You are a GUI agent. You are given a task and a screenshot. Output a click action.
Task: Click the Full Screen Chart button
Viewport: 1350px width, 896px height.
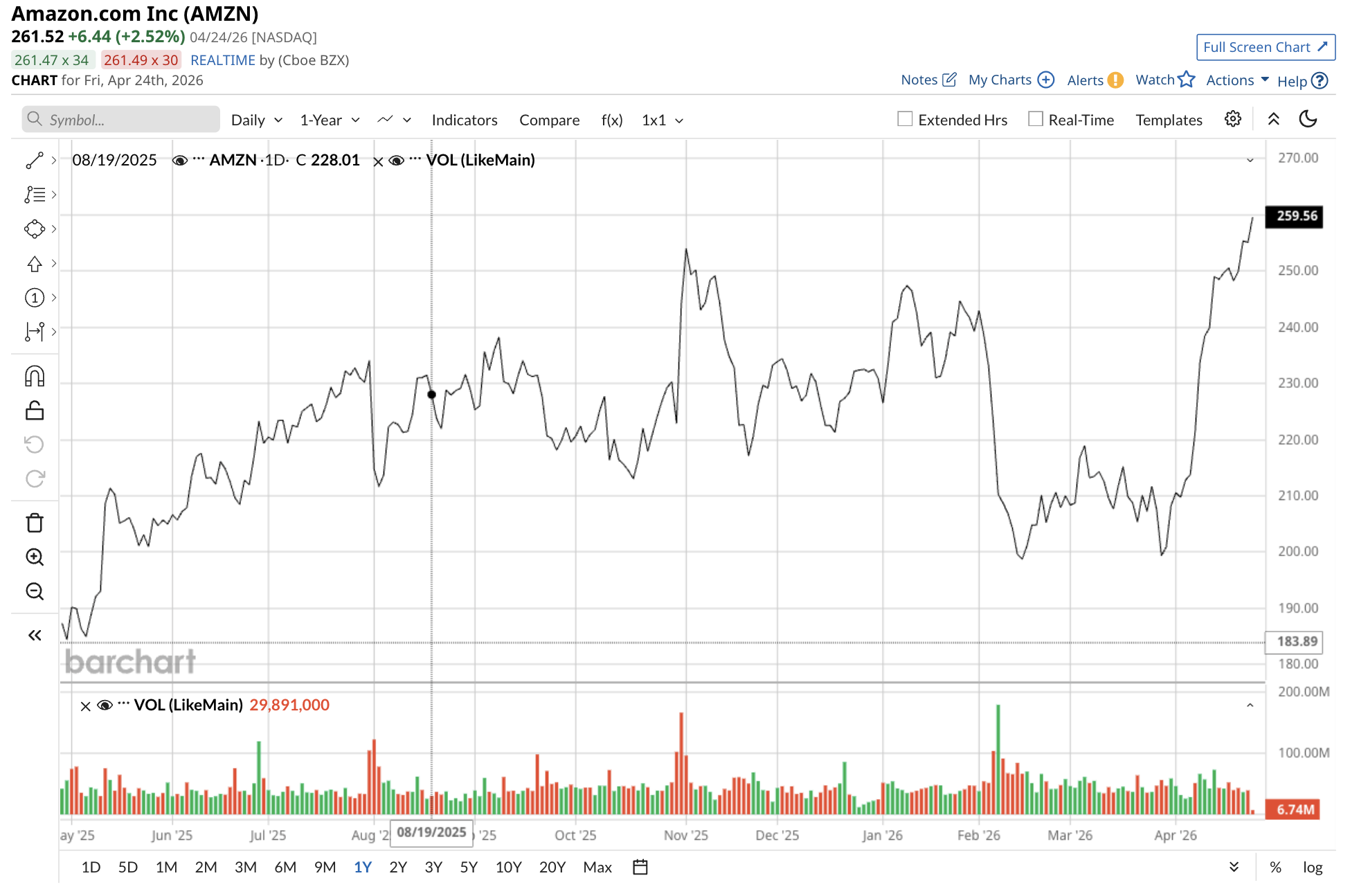click(1265, 47)
